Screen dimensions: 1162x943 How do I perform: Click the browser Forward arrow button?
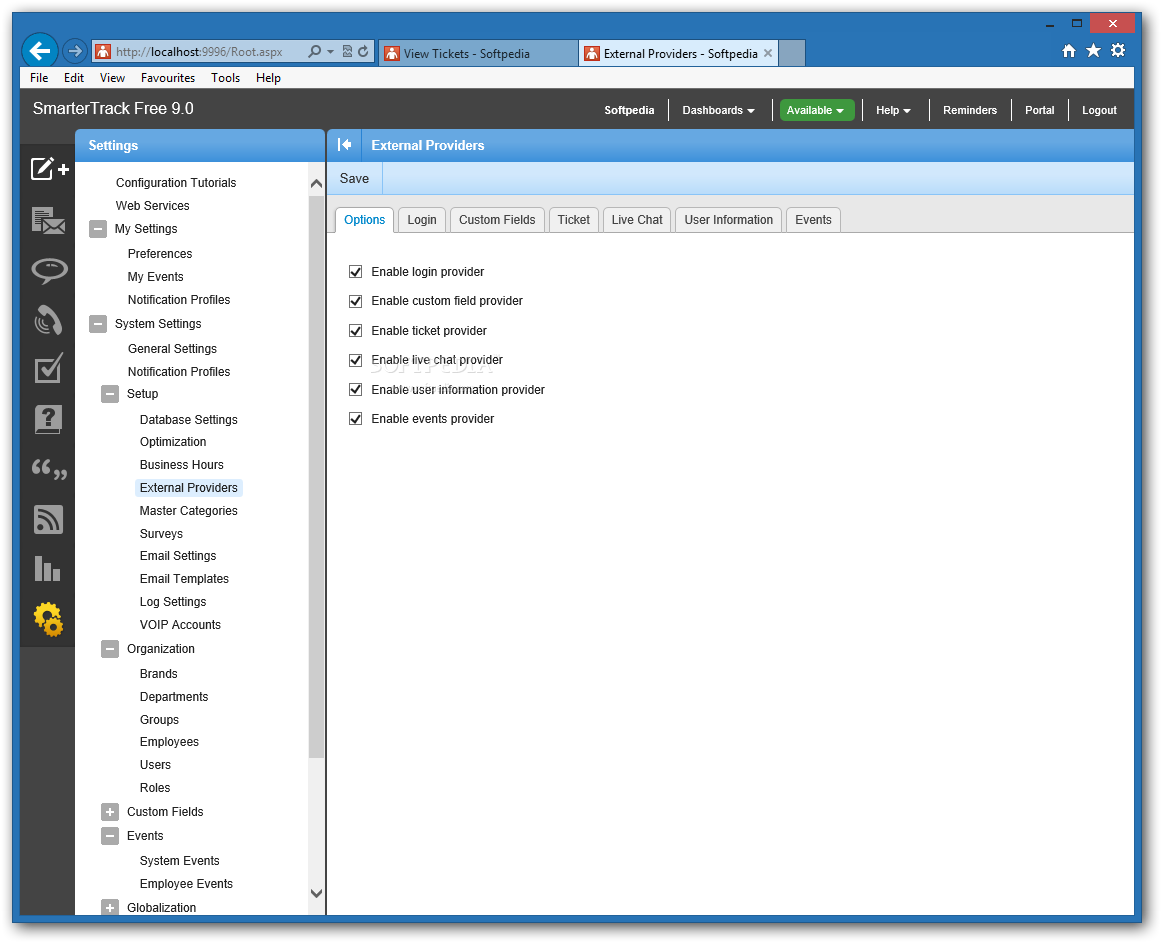coord(74,51)
